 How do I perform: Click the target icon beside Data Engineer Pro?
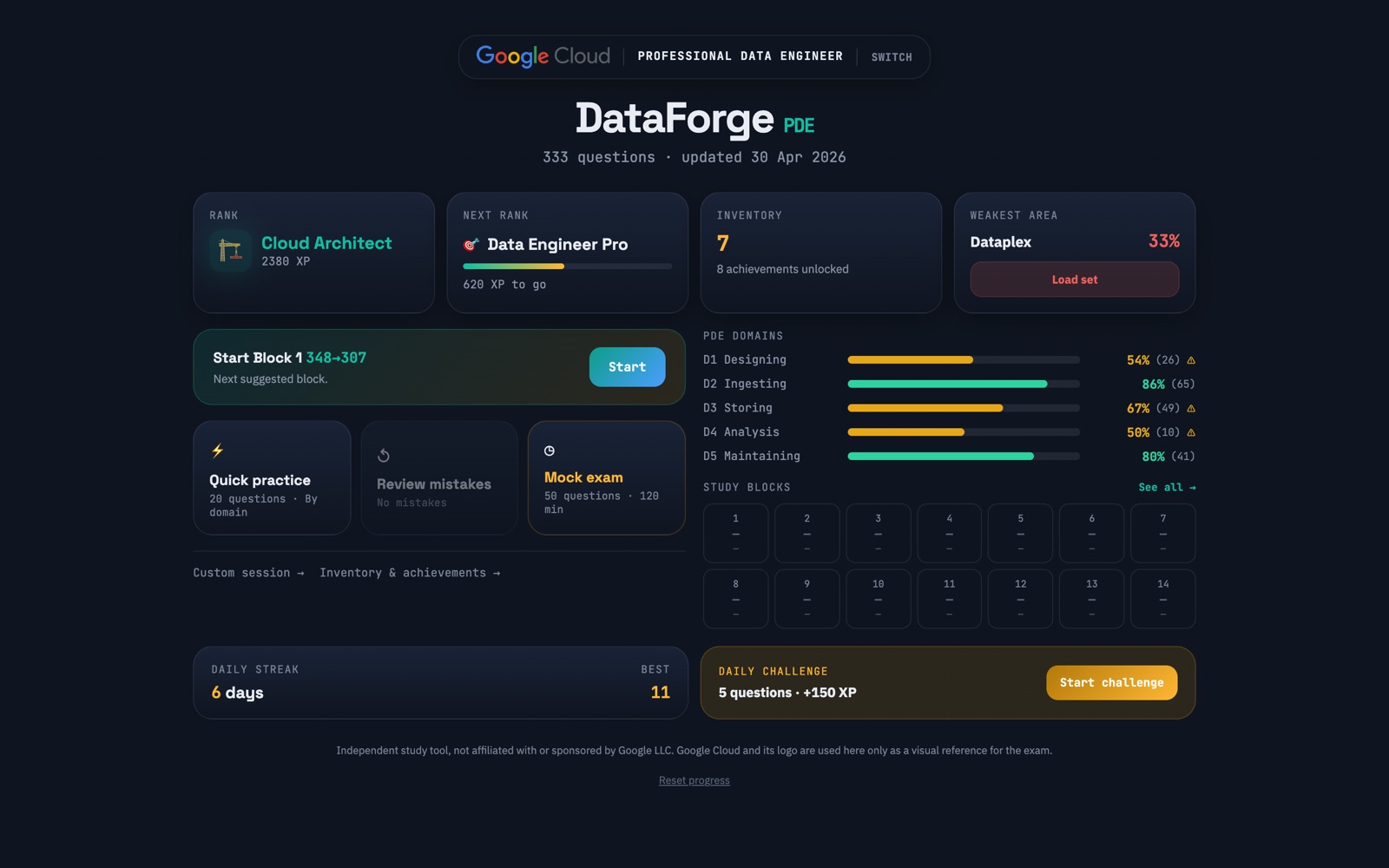(x=471, y=245)
